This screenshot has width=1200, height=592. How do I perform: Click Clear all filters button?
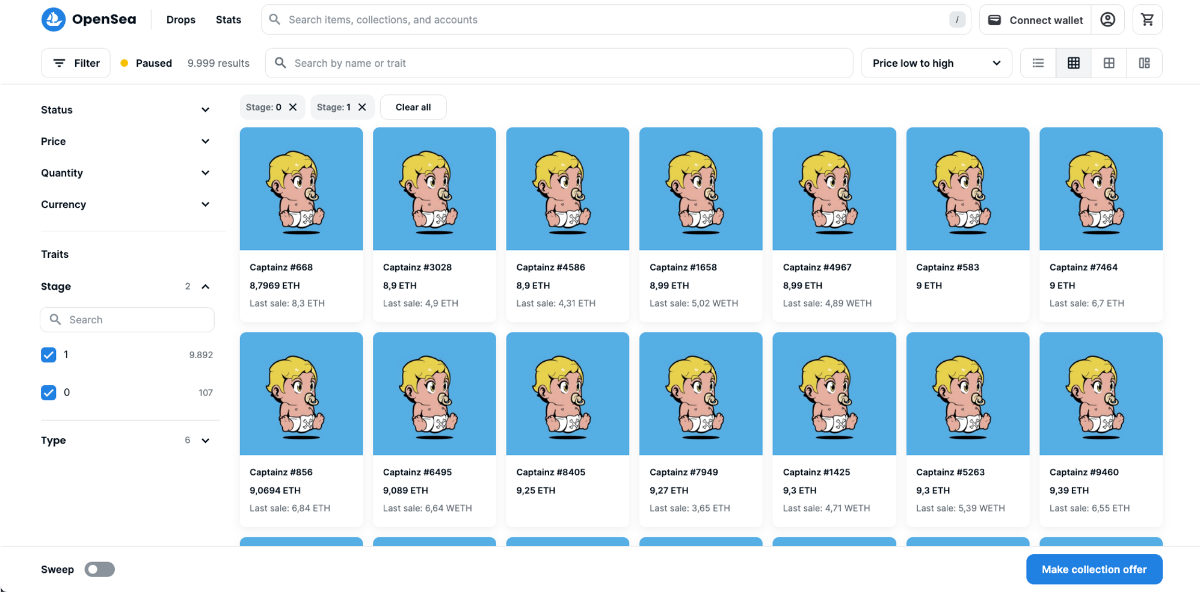[x=413, y=107]
